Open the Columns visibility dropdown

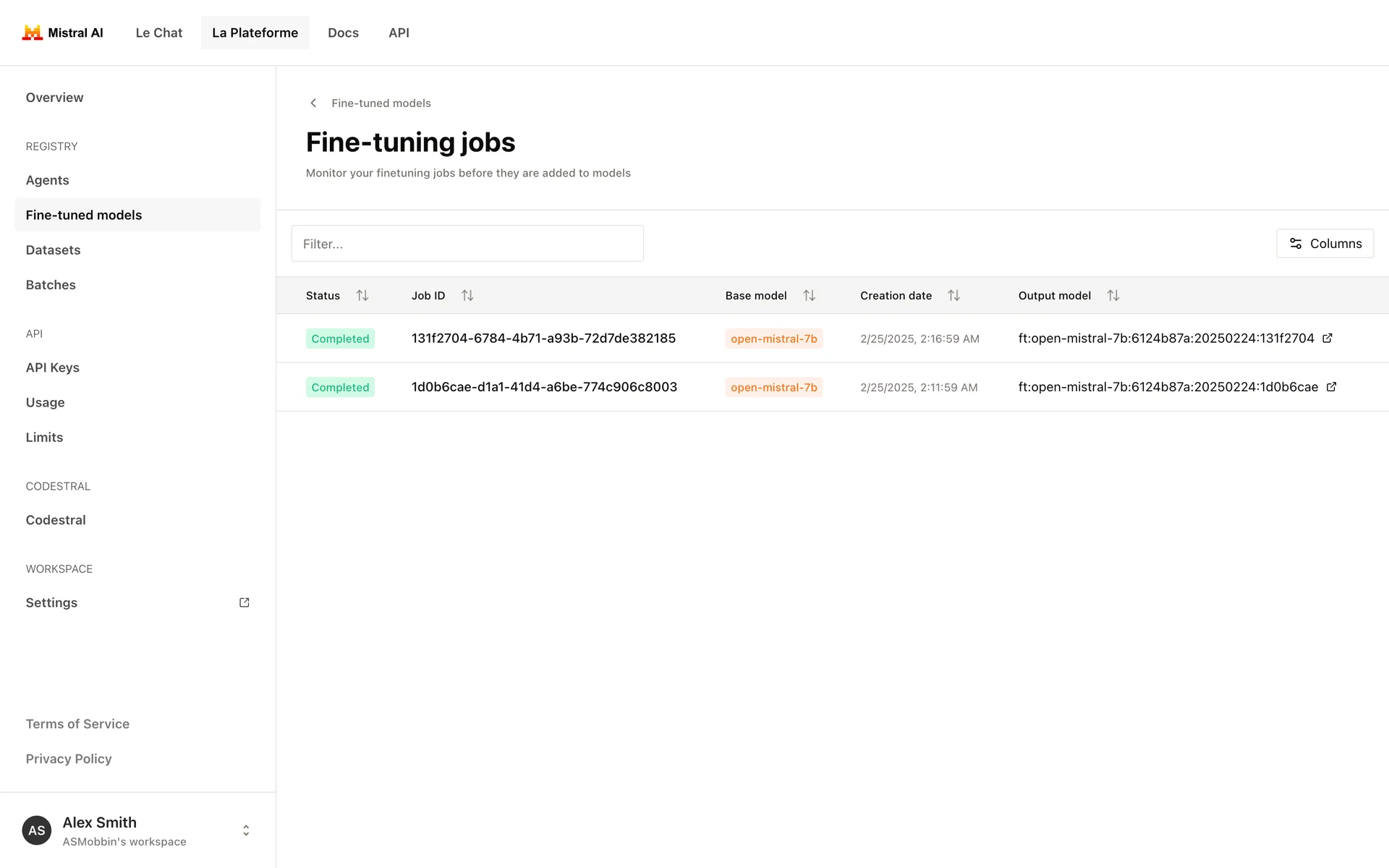(1325, 244)
